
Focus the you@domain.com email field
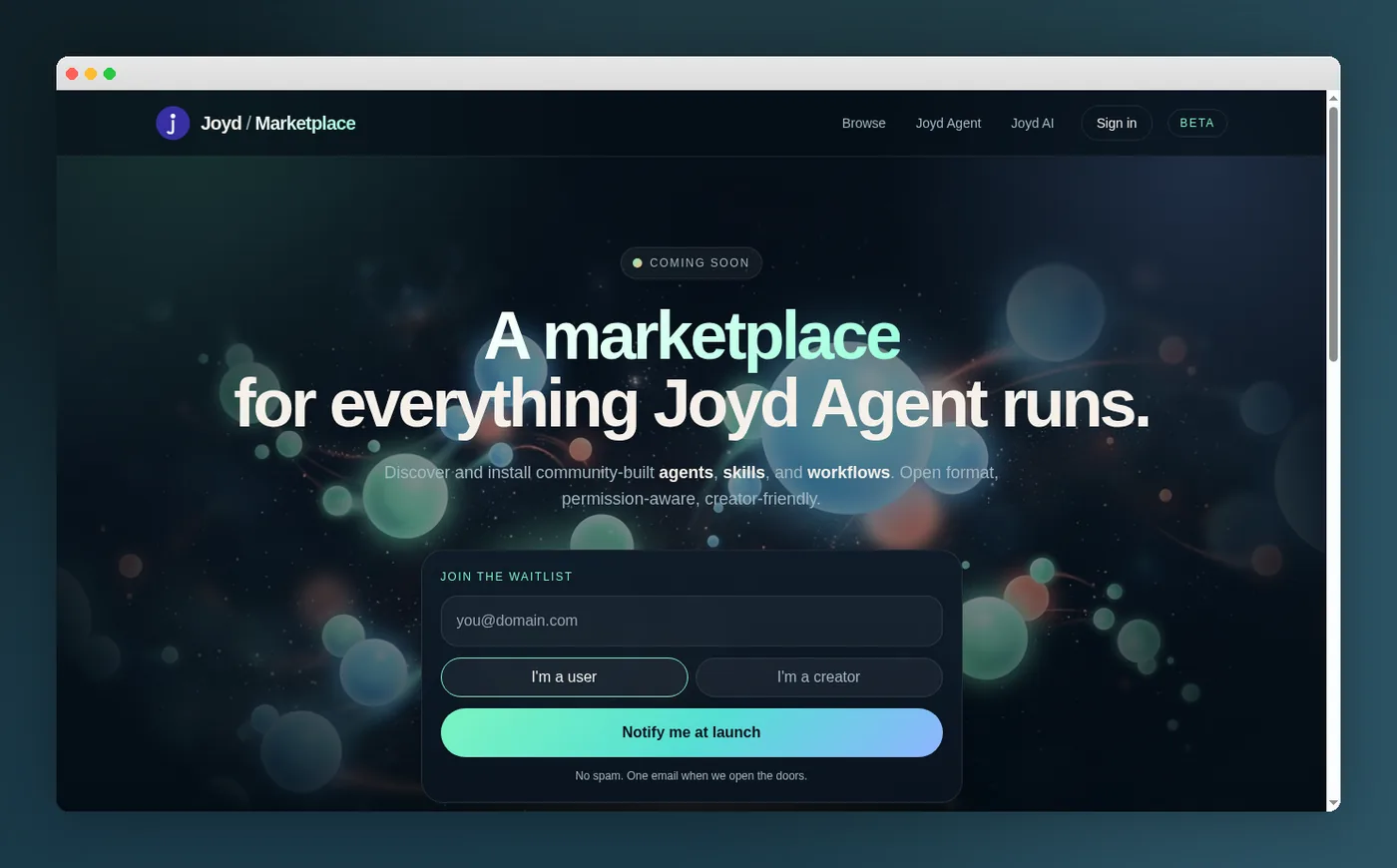[691, 621]
